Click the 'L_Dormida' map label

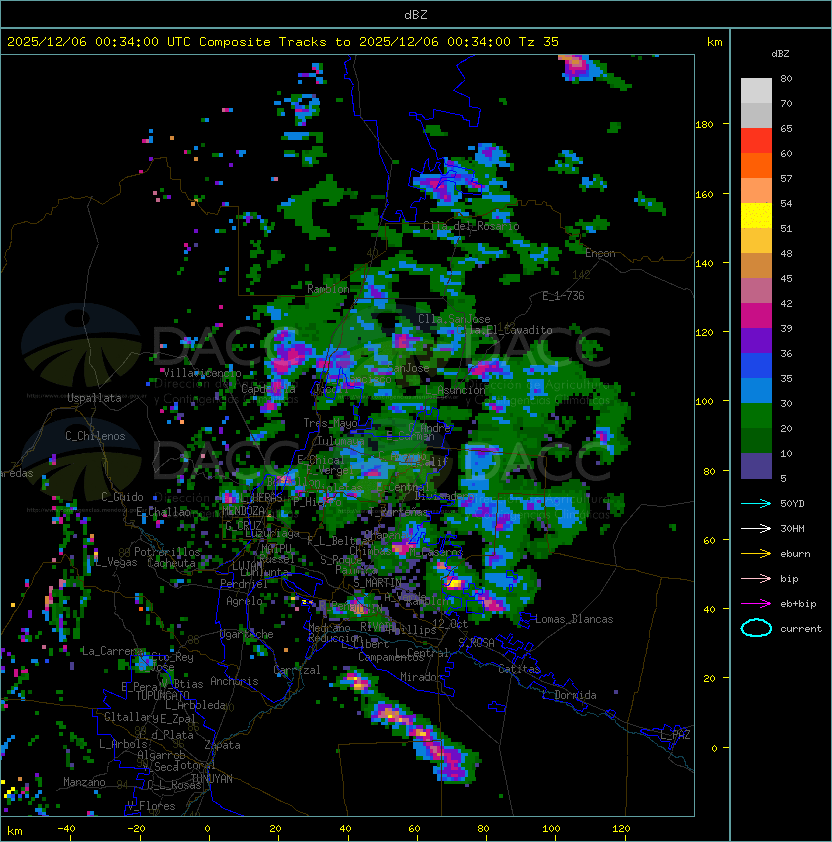click(x=569, y=695)
